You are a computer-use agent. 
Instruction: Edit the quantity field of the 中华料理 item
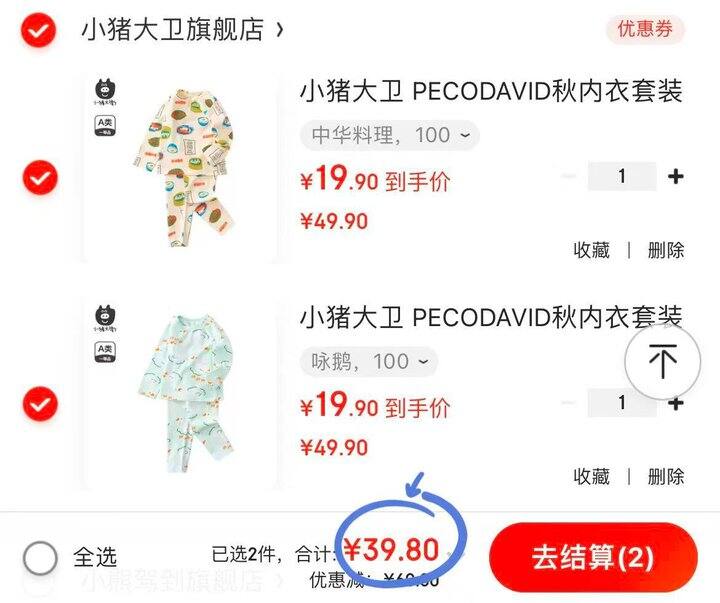pos(622,176)
